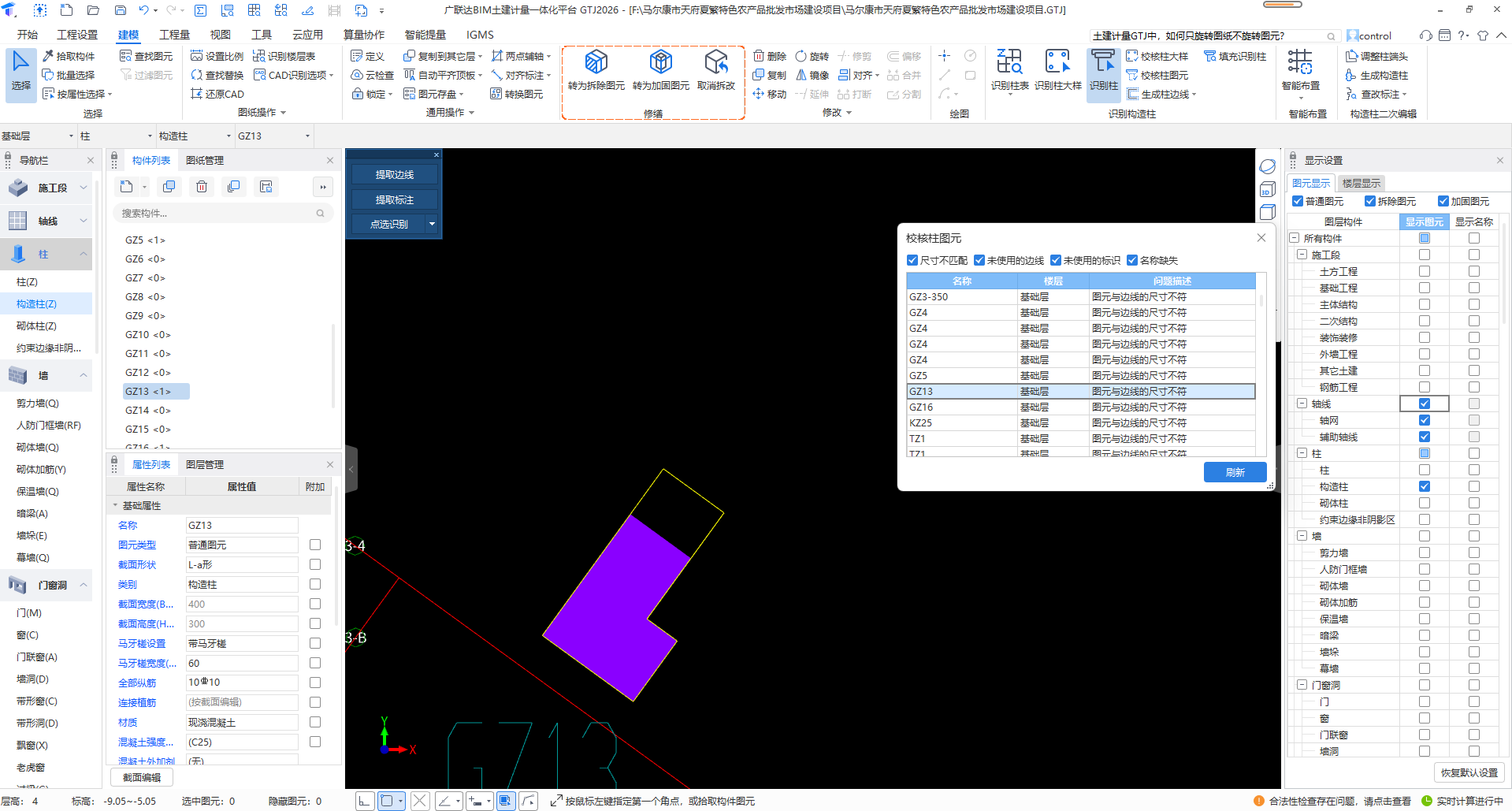Click 识别柱表 icon

(x=1009, y=69)
